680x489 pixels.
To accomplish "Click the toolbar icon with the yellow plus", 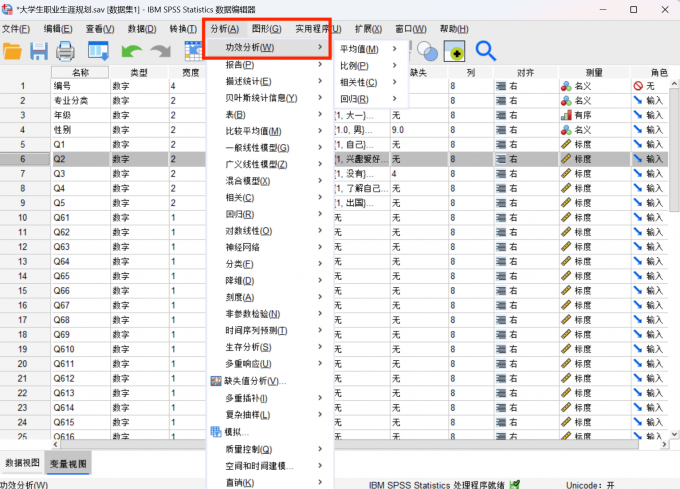I will click(454, 51).
